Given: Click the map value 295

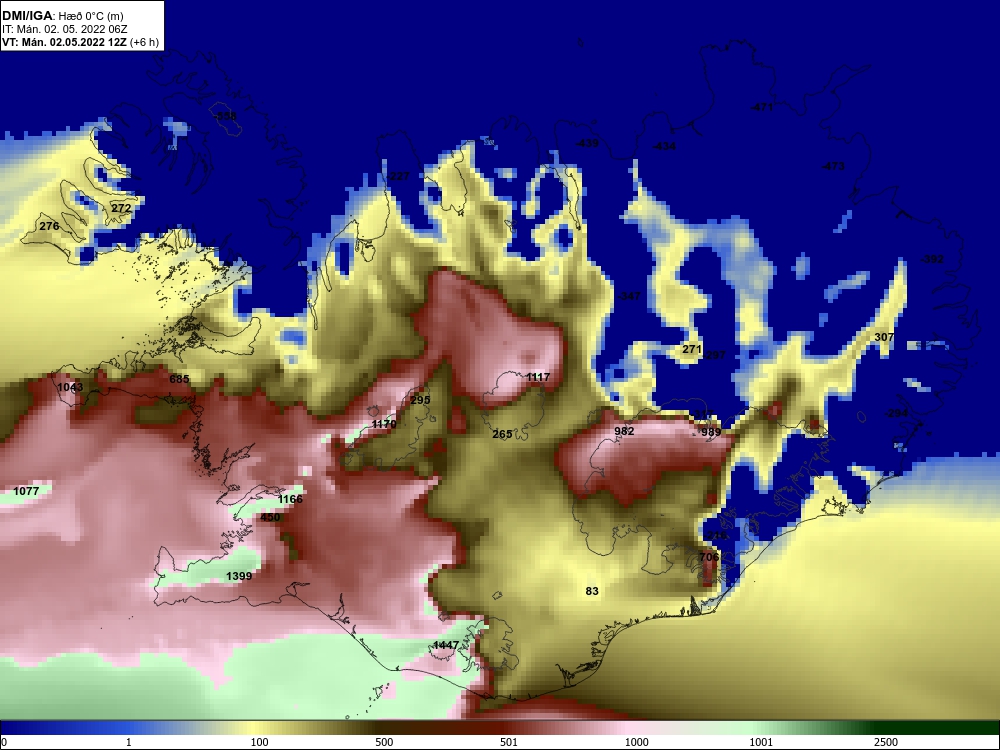Looking at the screenshot, I should (420, 400).
